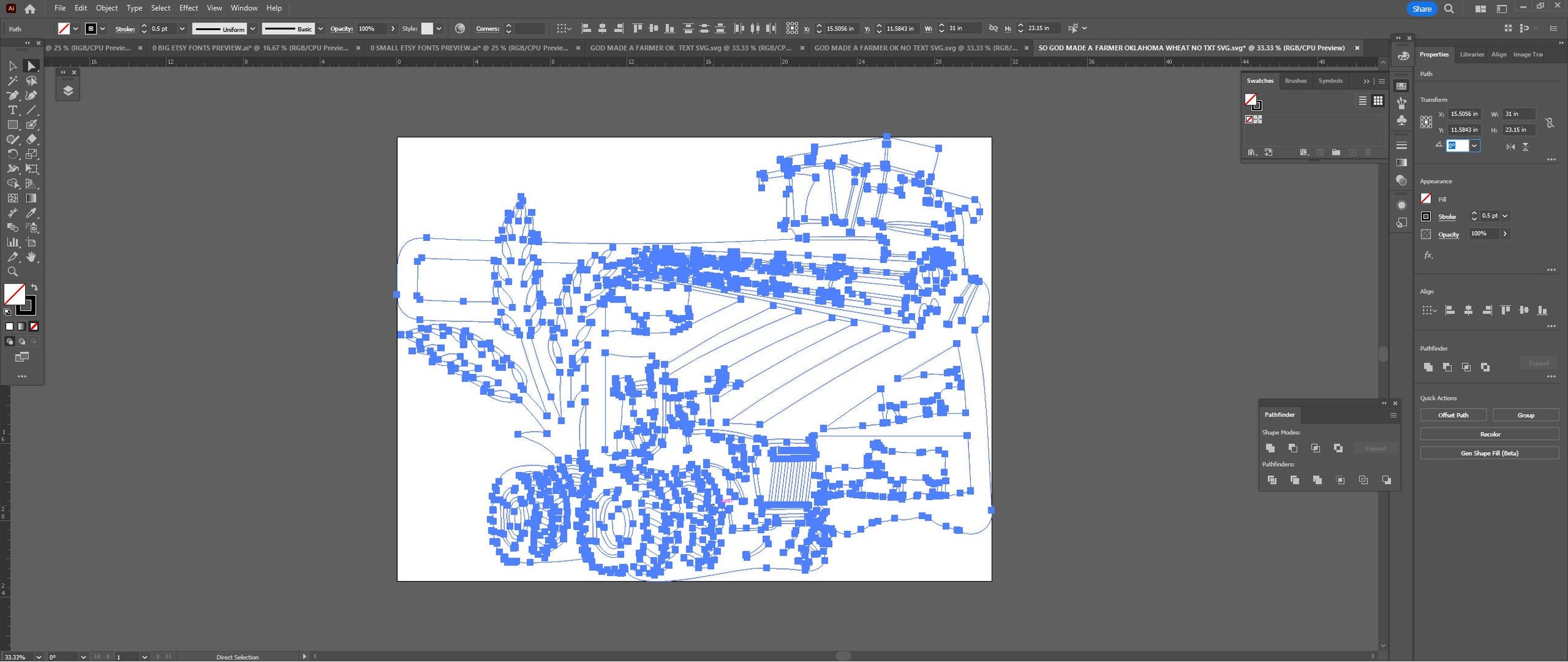Select the Selection tool (black arrow)
1568x662 pixels.
(13, 66)
